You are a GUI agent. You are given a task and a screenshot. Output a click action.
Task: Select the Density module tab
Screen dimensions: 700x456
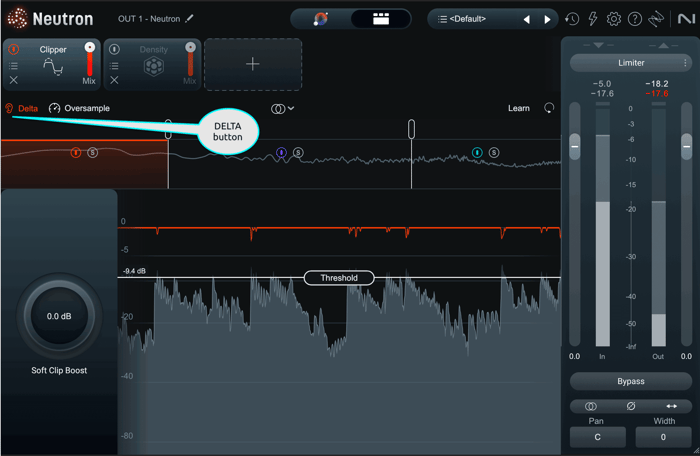pyautogui.click(x=154, y=64)
